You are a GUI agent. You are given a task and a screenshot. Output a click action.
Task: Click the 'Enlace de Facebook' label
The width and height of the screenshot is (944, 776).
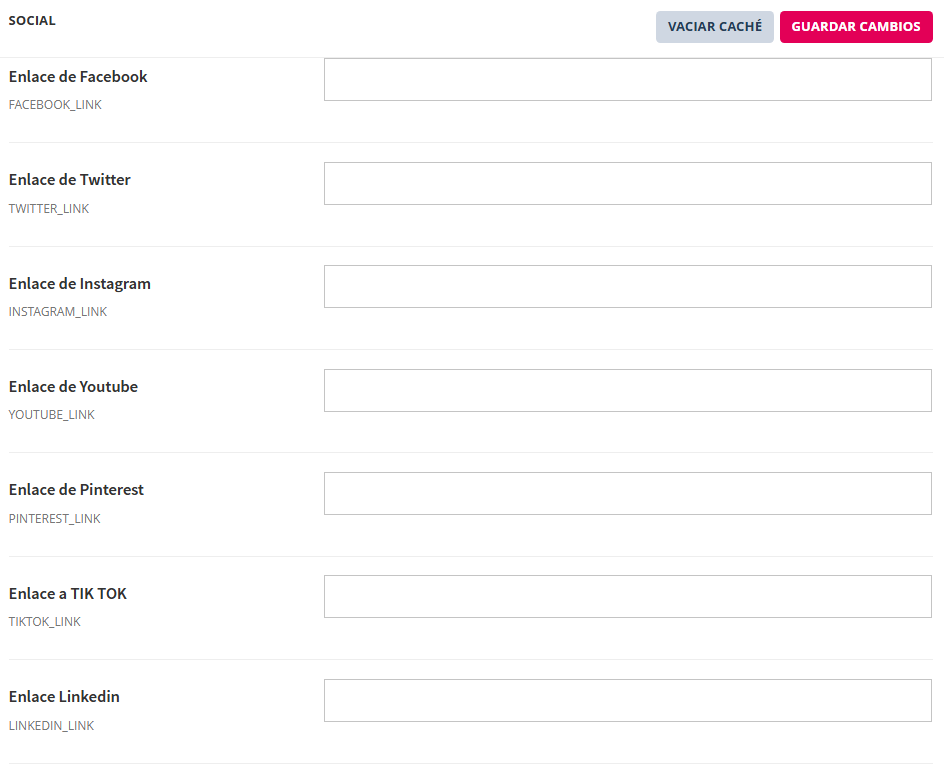(x=78, y=77)
